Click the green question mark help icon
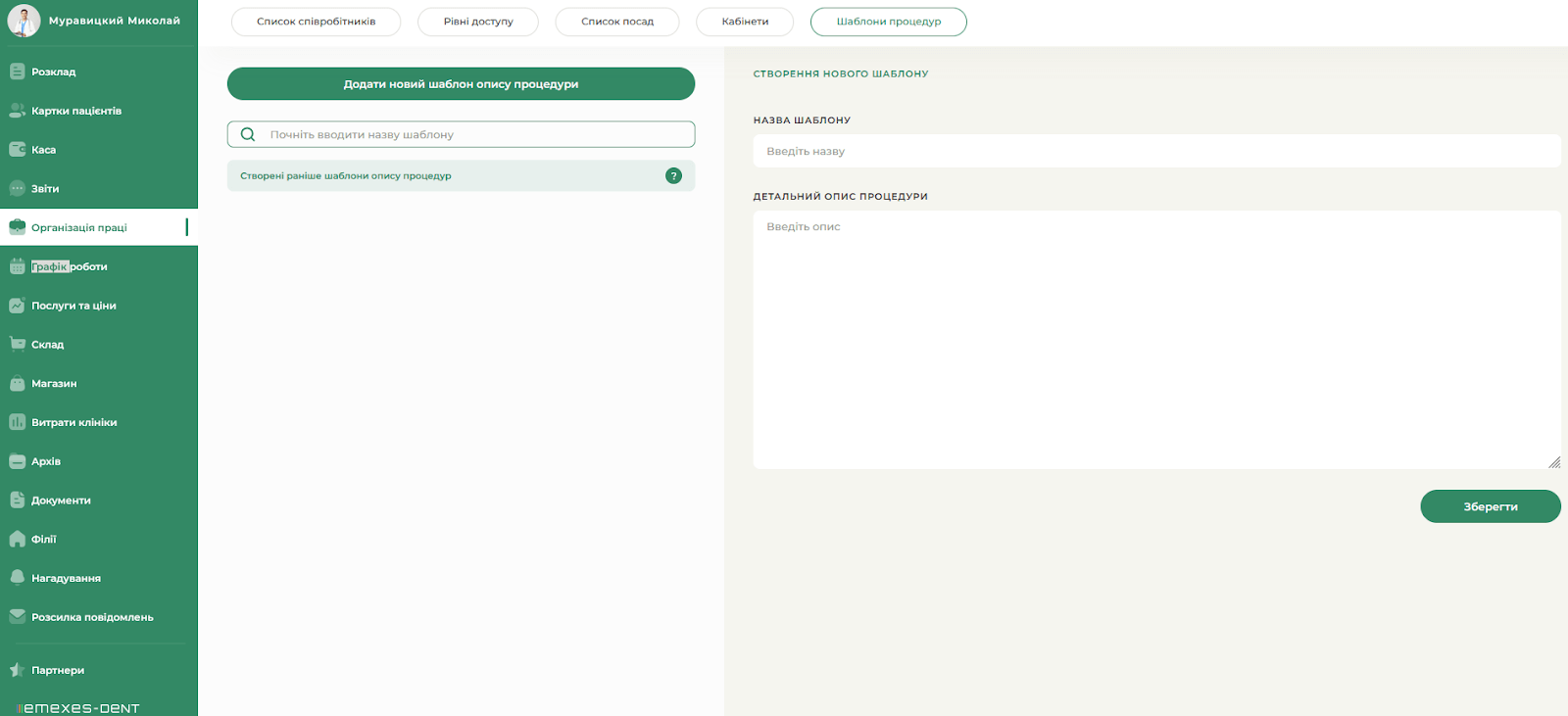 coord(673,176)
